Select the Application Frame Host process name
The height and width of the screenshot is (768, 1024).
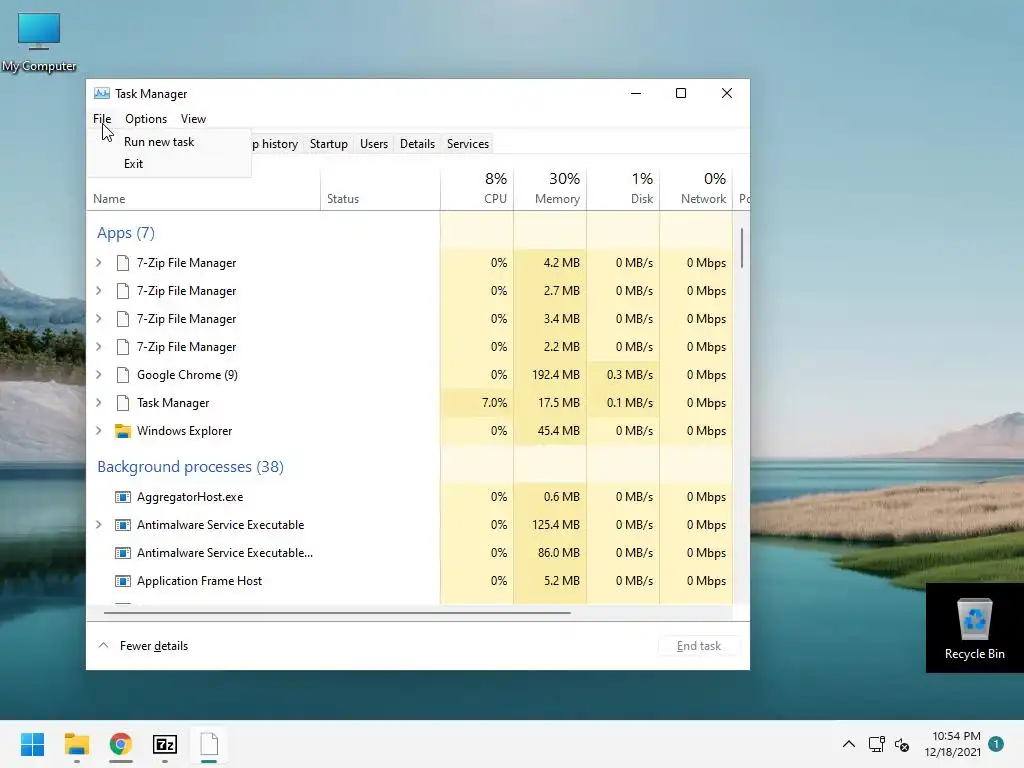click(x=199, y=581)
